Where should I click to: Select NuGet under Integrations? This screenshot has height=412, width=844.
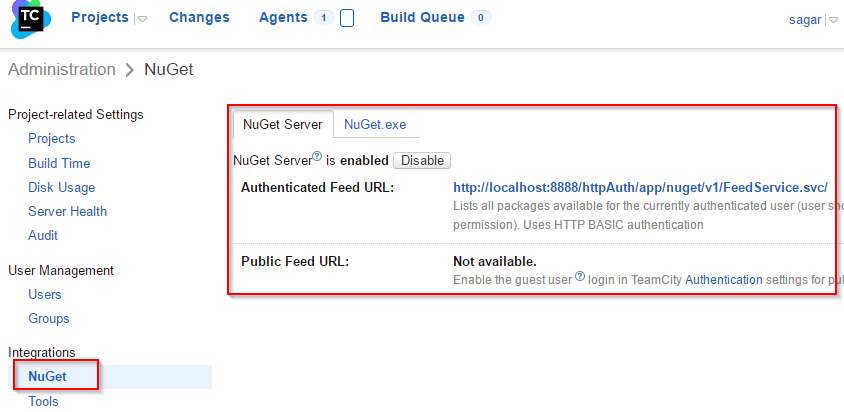(x=48, y=376)
